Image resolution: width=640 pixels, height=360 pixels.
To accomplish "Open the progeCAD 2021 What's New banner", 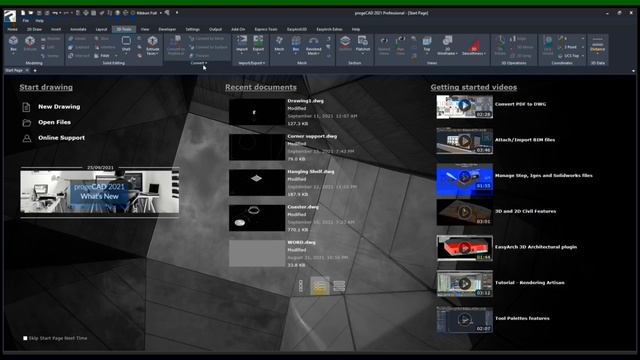I will pyautogui.click(x=100, y=192).
